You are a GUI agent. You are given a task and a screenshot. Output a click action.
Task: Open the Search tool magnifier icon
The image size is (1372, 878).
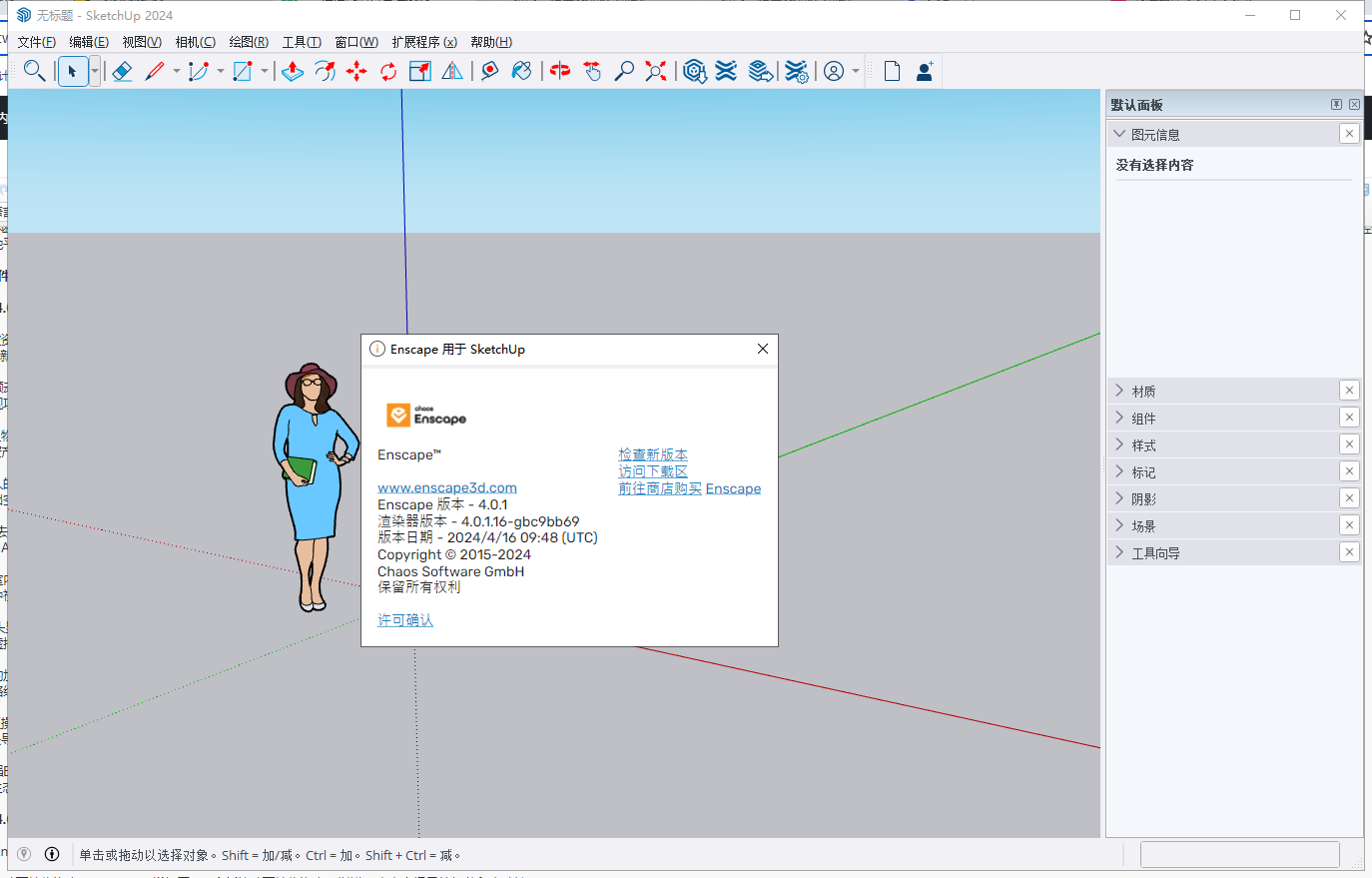point(34,71)
